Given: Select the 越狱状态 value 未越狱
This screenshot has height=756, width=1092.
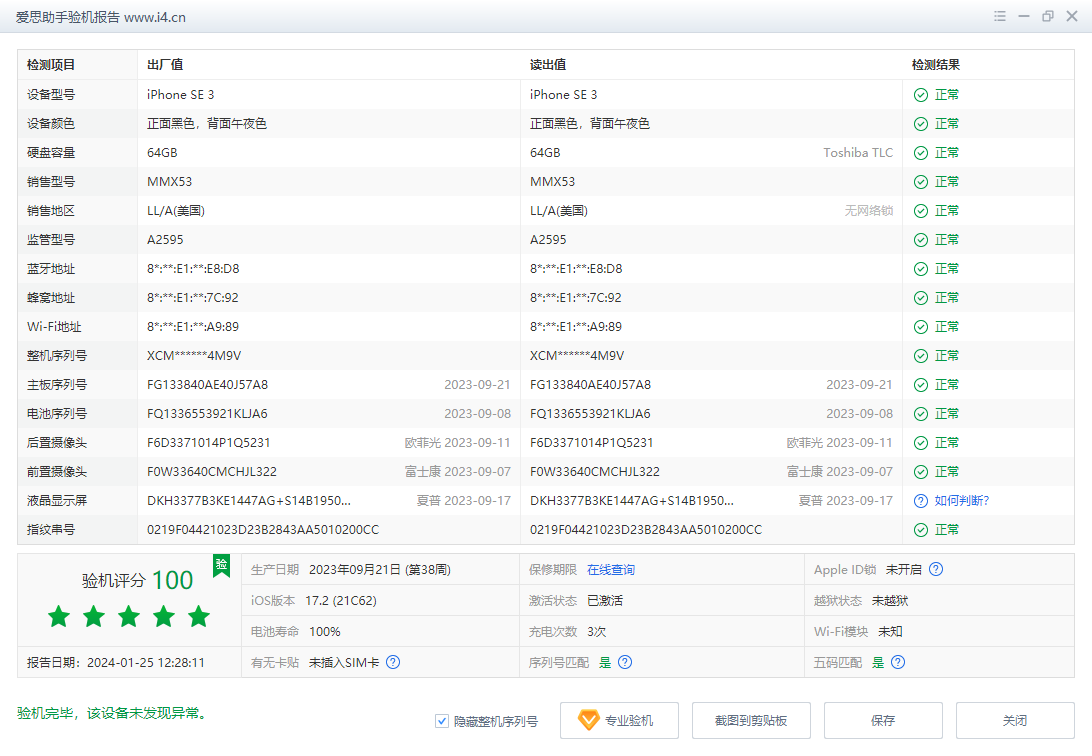Looking at the screenshot, I should pyautogui.click(x=890, y=601).
